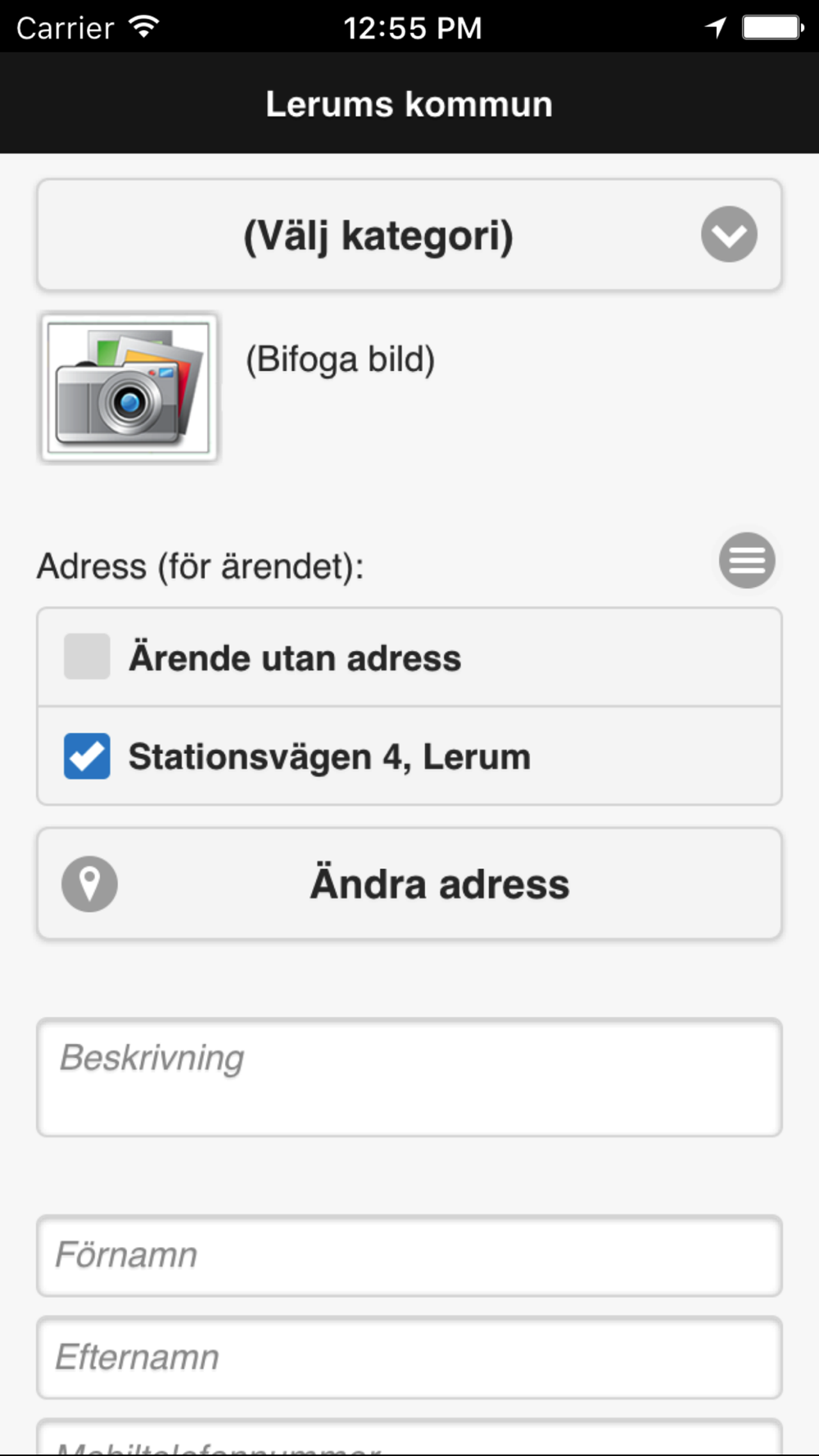Image resolution: width=819 pixels, height=1456 pixels.
Task: Click into the Efternamn field
Action: 409,1357
